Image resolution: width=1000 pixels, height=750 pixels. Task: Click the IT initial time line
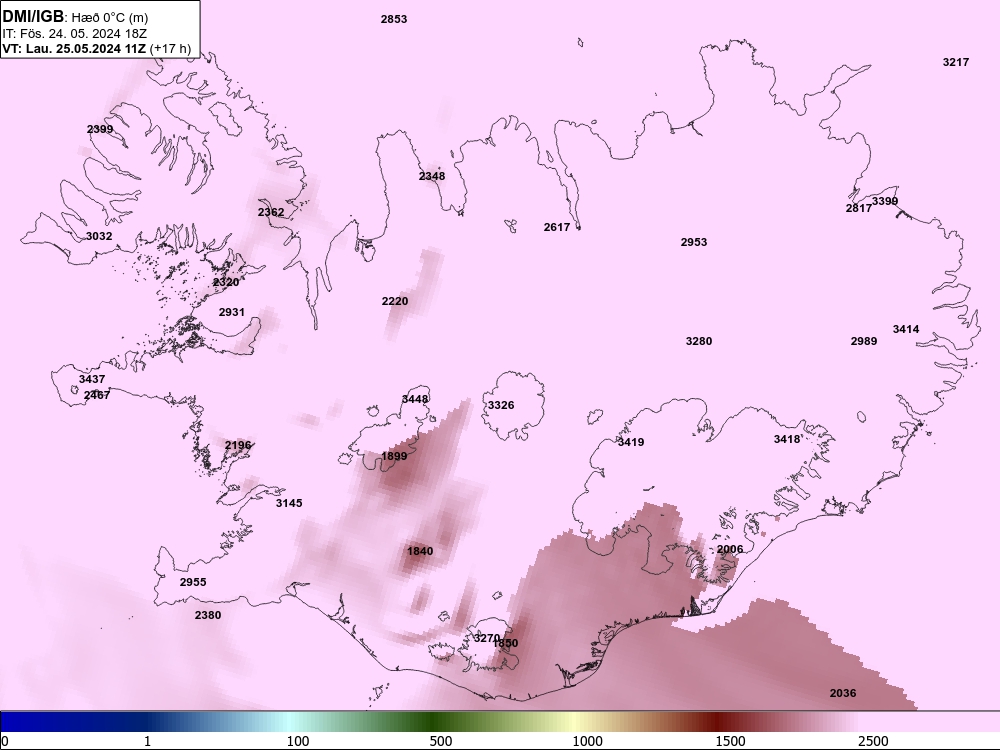click(75, 33)
